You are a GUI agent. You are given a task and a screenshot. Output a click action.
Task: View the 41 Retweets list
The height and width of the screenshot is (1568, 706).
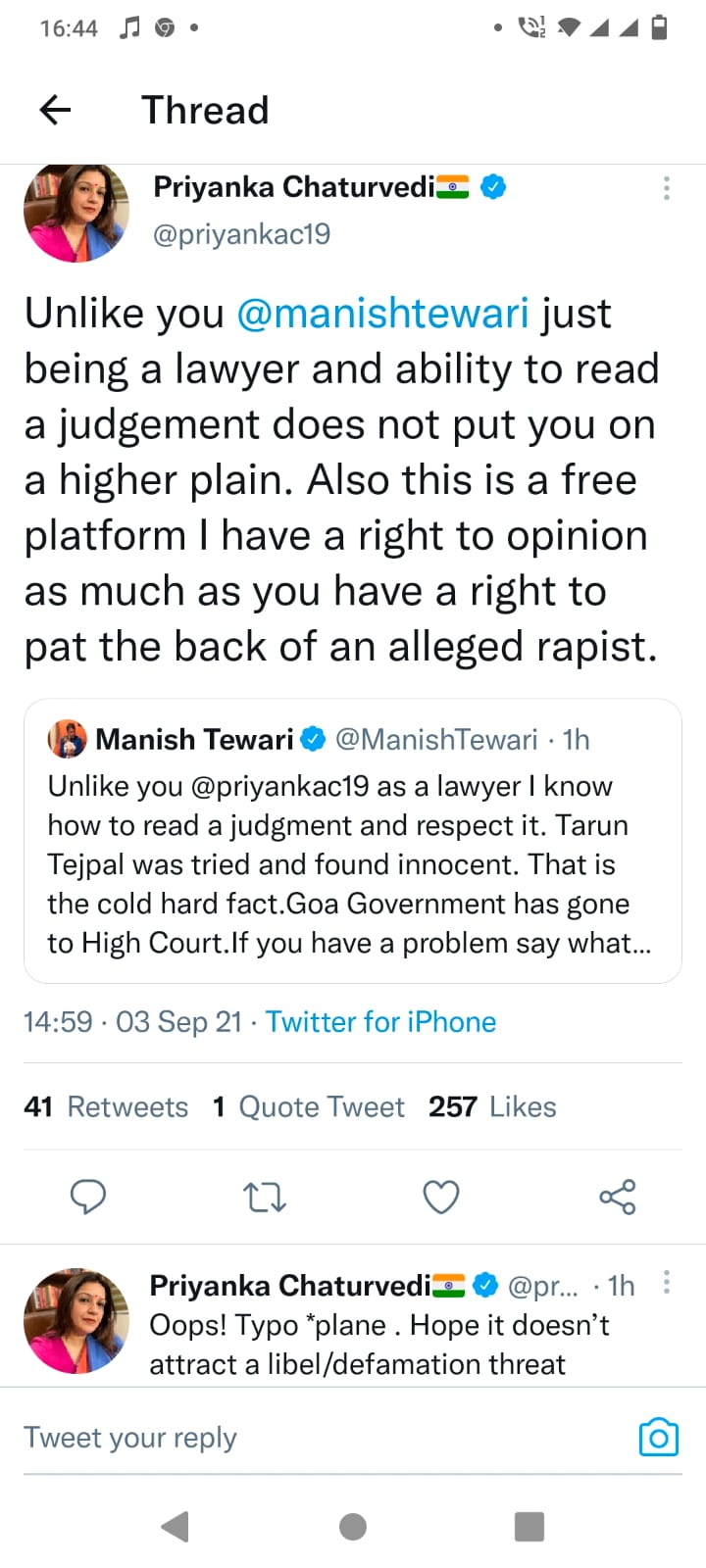pyautogui.click(x=106, y=1106)
